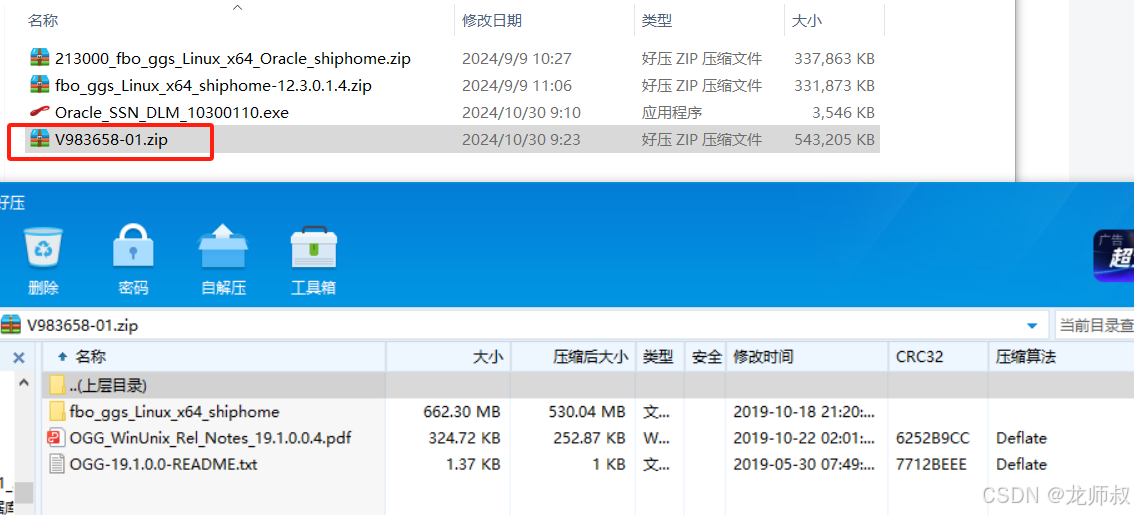Image resolution: width=1134 pixels, height=515 pixels.
Task: Click the 应用程序 type cell
Action: [672, 113]
